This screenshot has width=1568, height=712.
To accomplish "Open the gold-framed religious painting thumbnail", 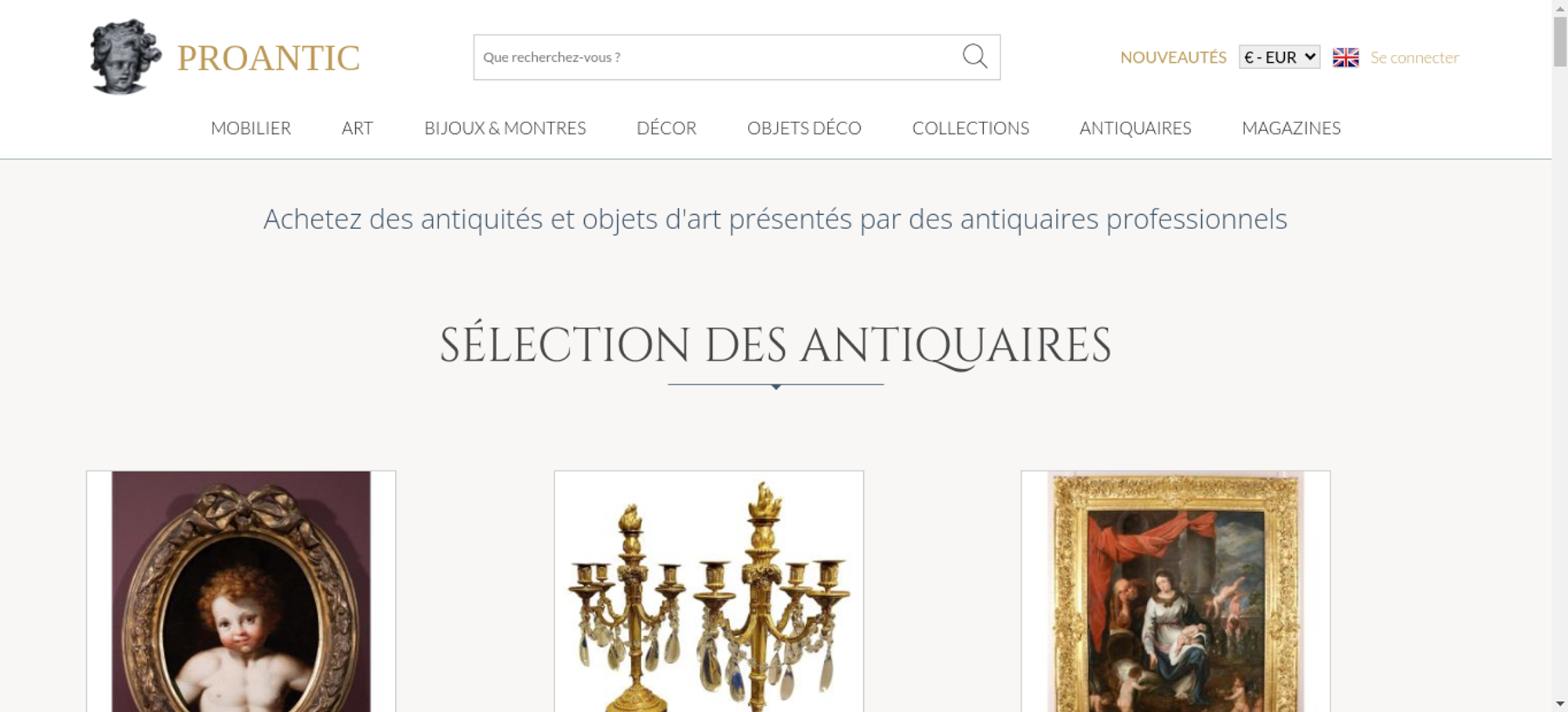I will (1175, 591).
